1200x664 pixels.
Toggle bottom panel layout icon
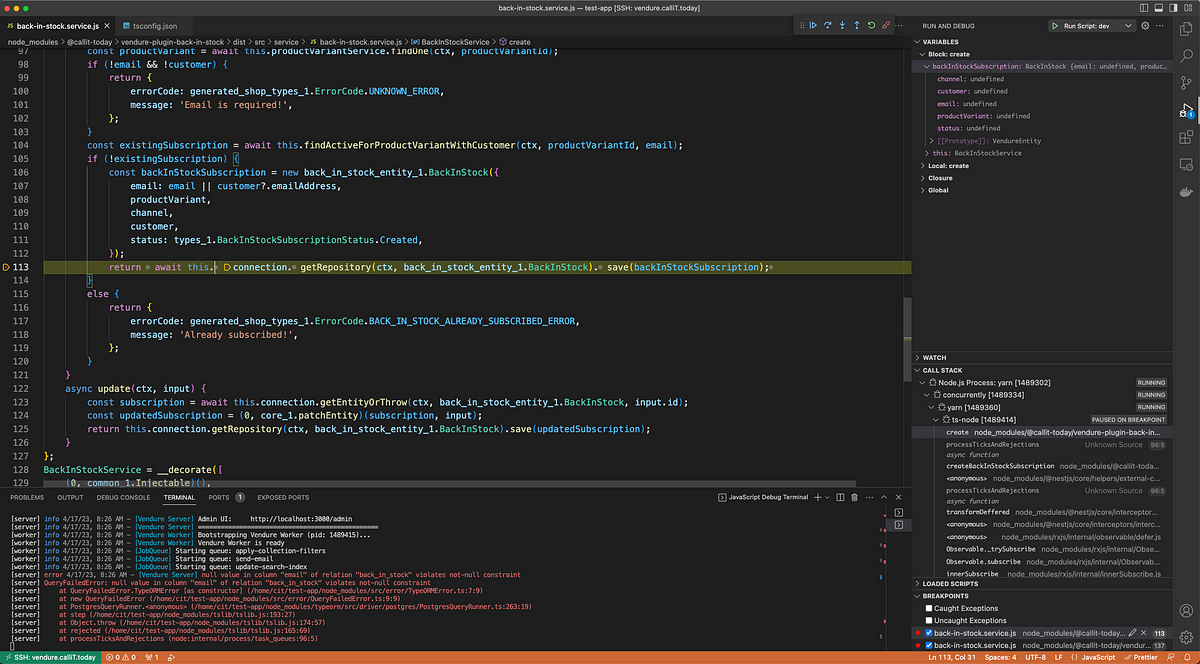tap(1161, 8)
